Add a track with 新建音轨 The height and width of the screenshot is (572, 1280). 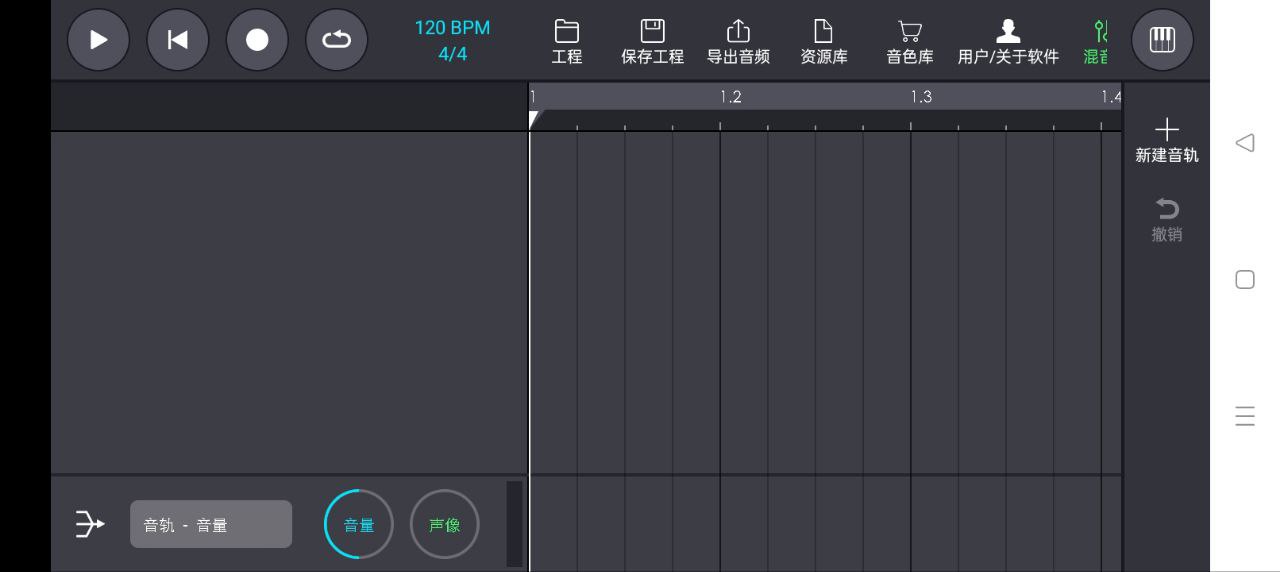click(1166, 141)
